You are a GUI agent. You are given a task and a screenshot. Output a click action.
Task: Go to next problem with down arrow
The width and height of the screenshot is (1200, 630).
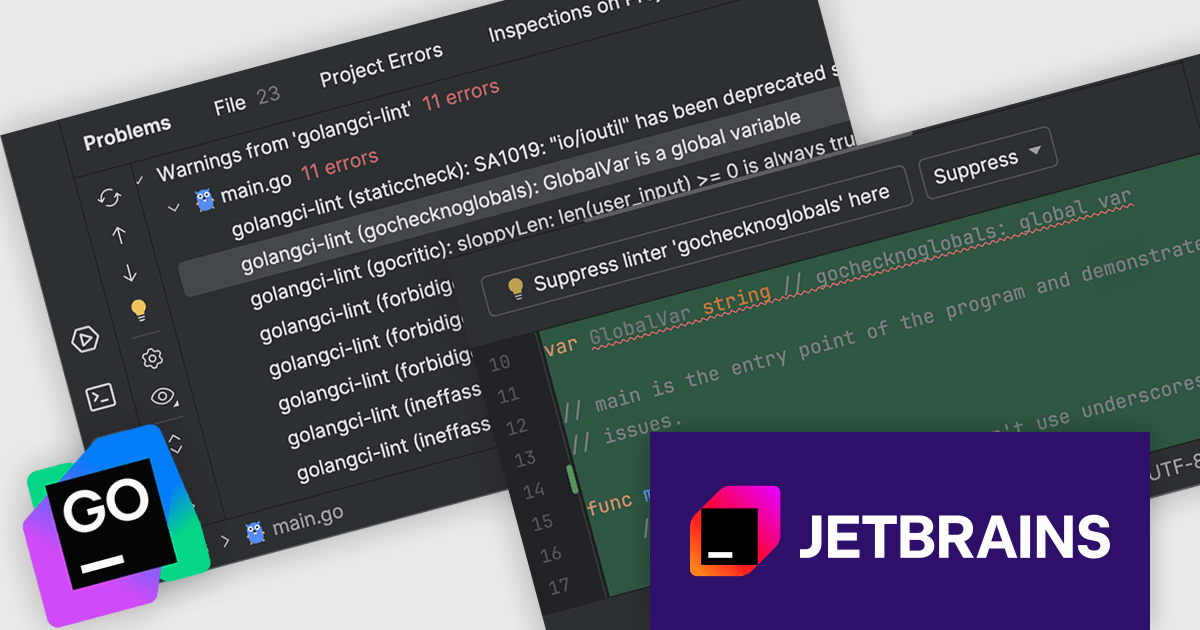click(129, 272)
